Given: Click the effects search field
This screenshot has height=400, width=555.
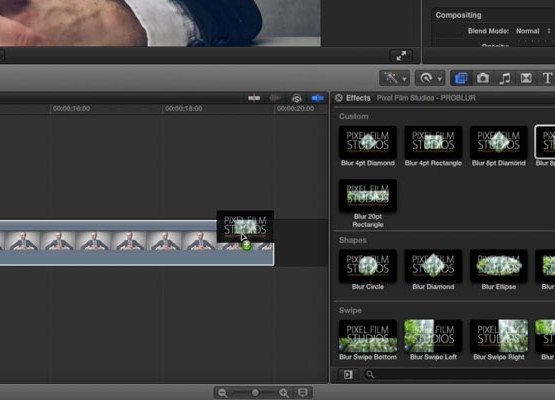Looking at the screenshot, I should tap(460, 374).
